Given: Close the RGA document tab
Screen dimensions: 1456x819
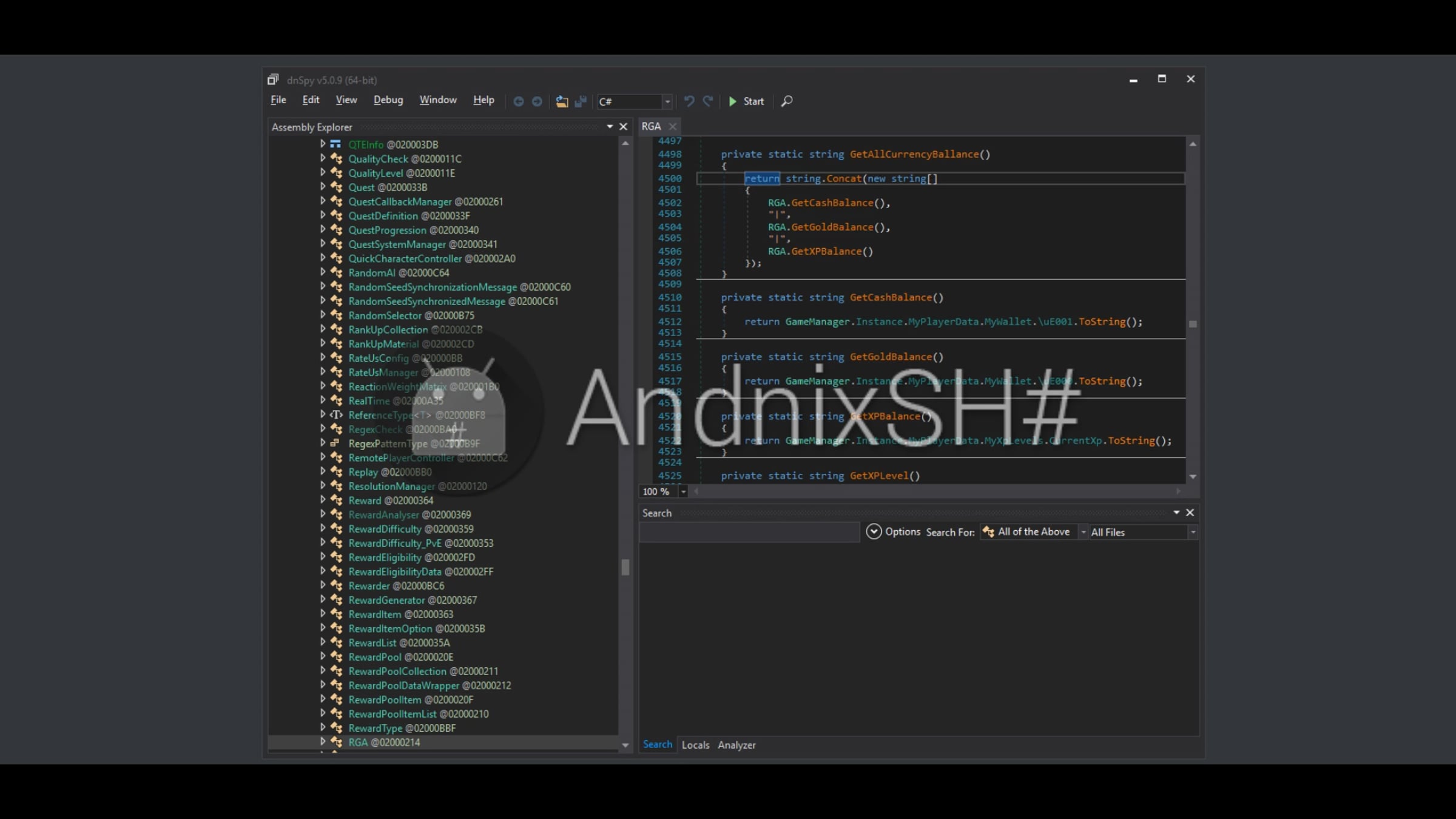Looking at the screenshot, I should coord(672,126).
